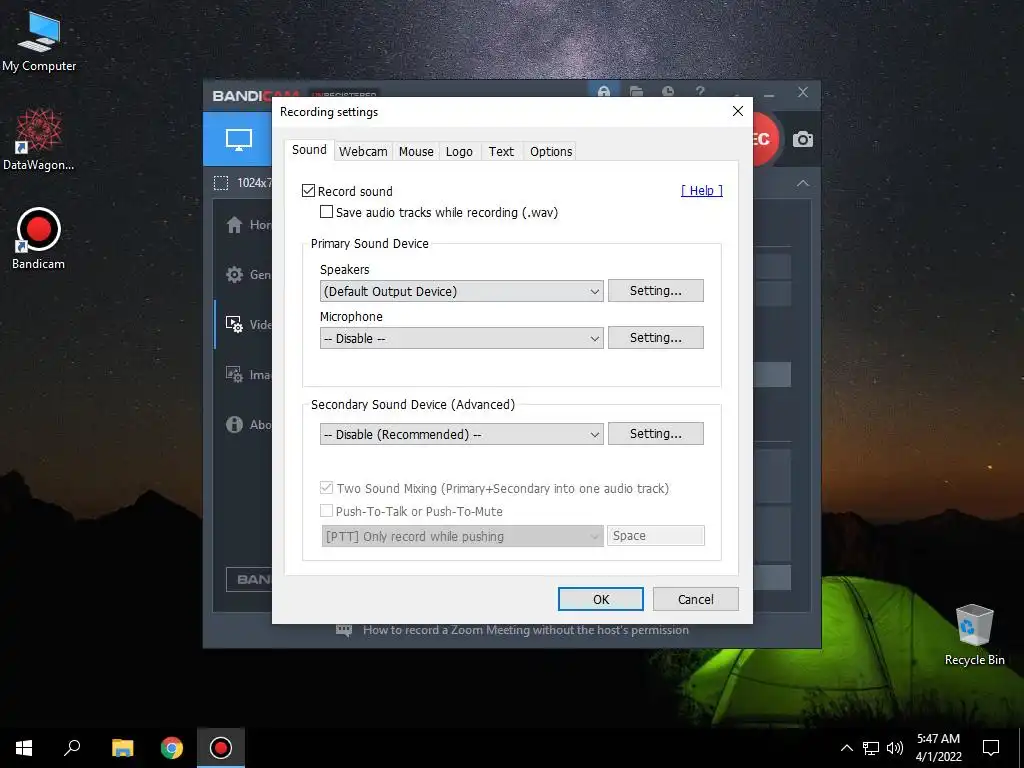Select the Image icon in Bandicam sidebar
The image size is (1024, 768).
pos(234,374)
